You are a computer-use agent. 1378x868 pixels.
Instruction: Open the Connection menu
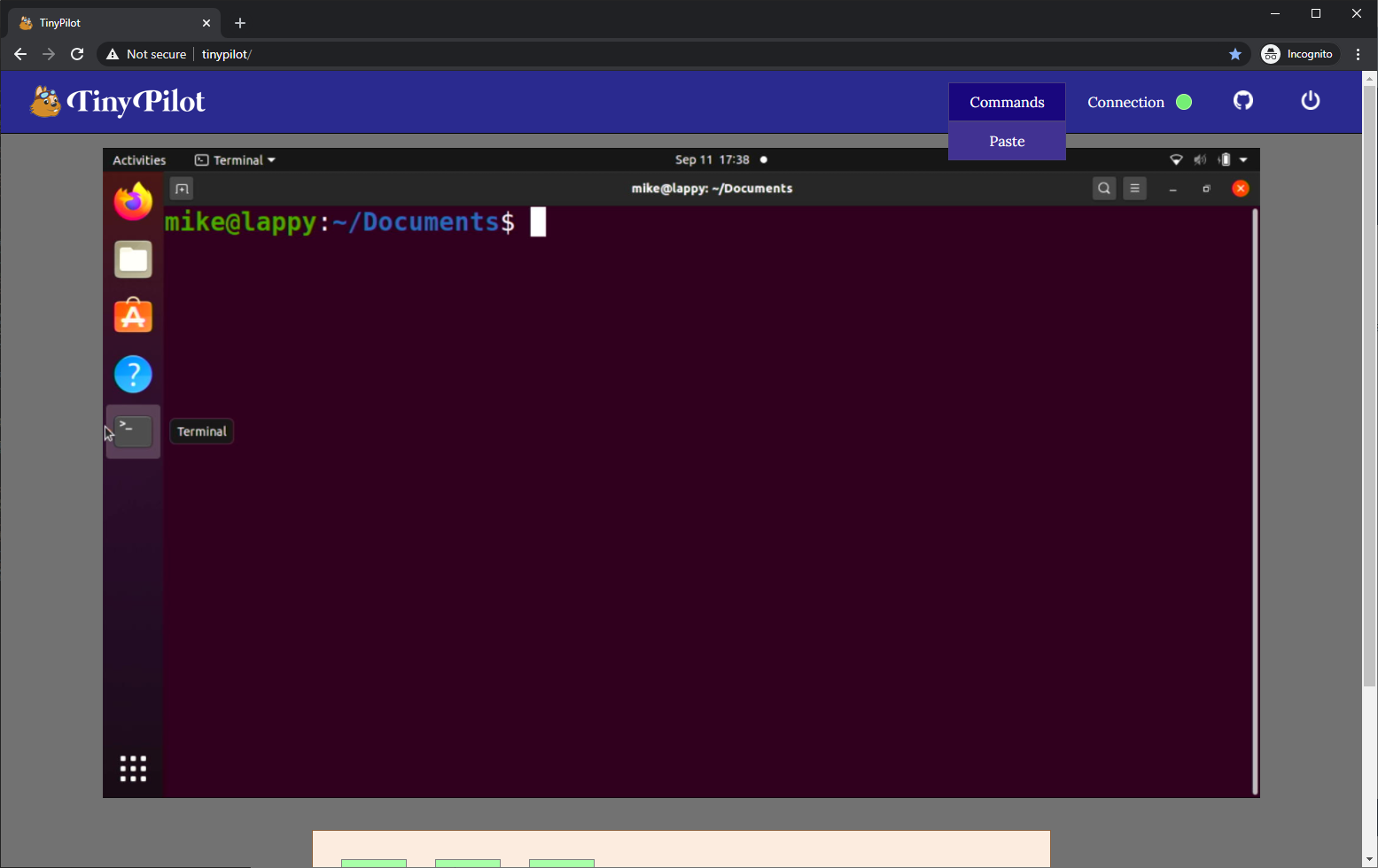tap(1140, 102)
